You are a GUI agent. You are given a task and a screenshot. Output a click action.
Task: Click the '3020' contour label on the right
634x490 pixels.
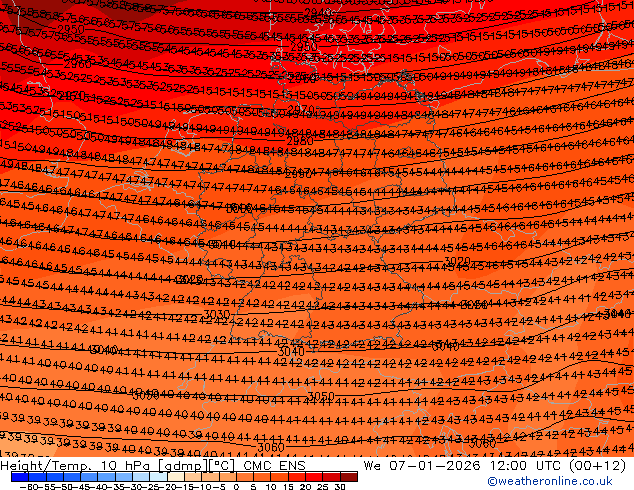[457, 261]
